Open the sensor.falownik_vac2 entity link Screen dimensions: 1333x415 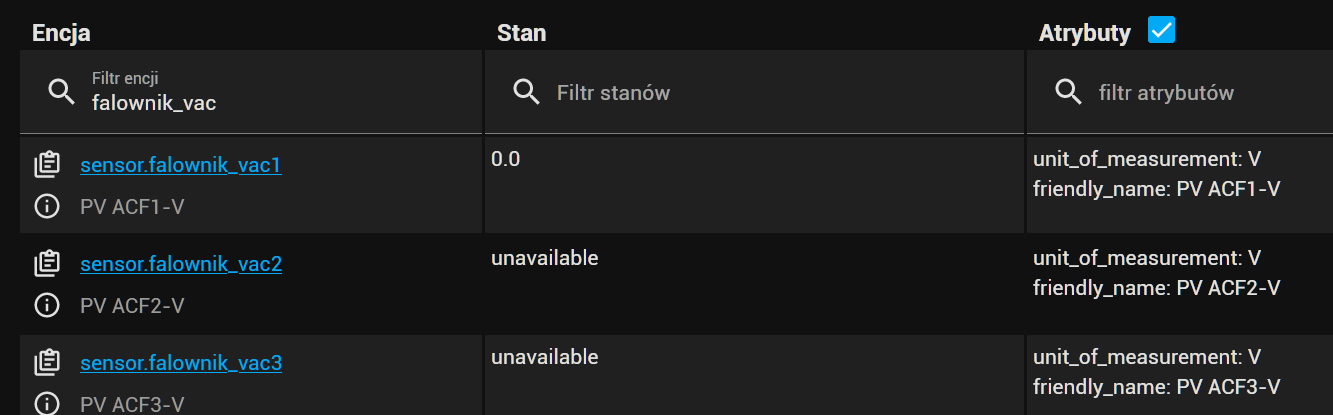[x=181, y=264]
